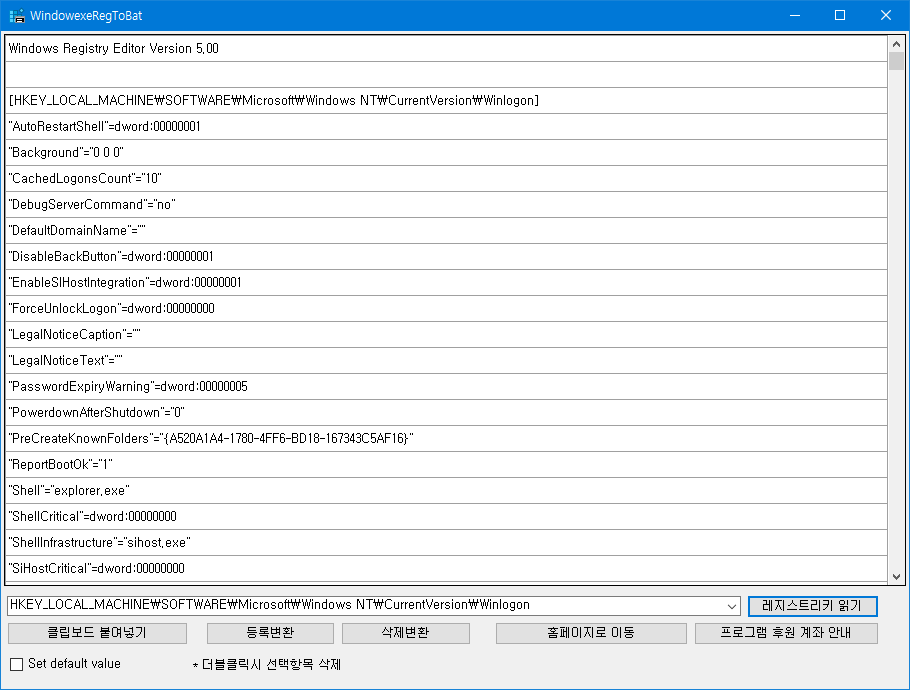Click the scrollbar down arrow in the list
Viewport: 910px width, 690px height.
pyautogui.click(x=896, y=576)
